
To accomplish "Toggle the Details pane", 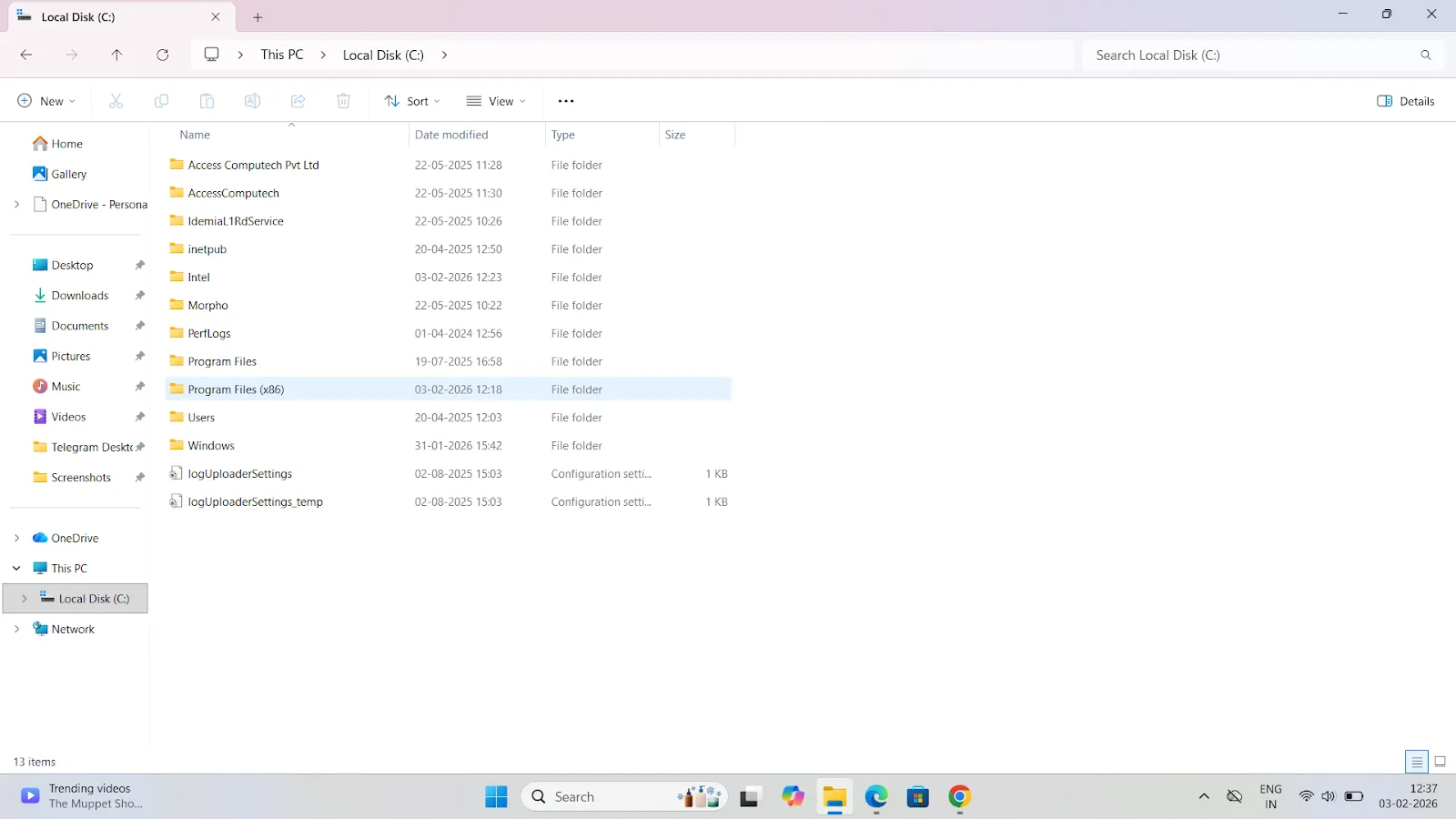I will (1406, 101).
